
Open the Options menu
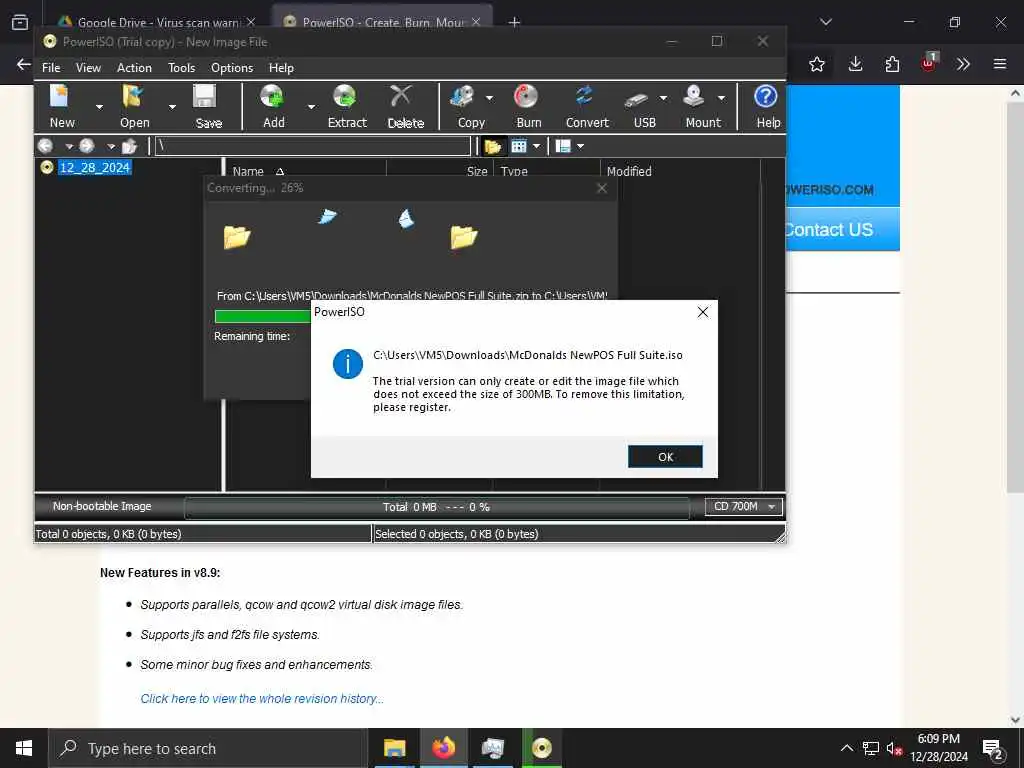tap(232, 68)
